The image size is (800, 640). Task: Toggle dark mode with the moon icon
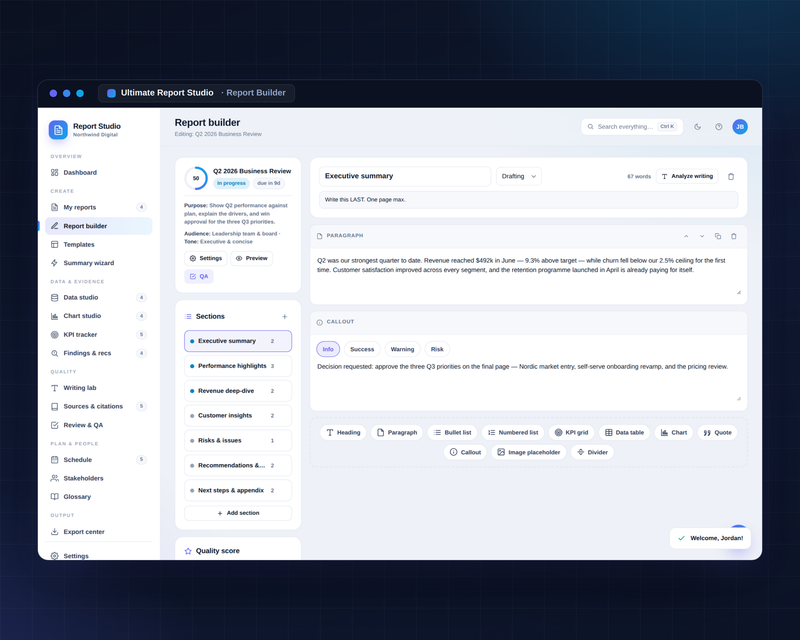pyautogui.click(x=697, y=127)
